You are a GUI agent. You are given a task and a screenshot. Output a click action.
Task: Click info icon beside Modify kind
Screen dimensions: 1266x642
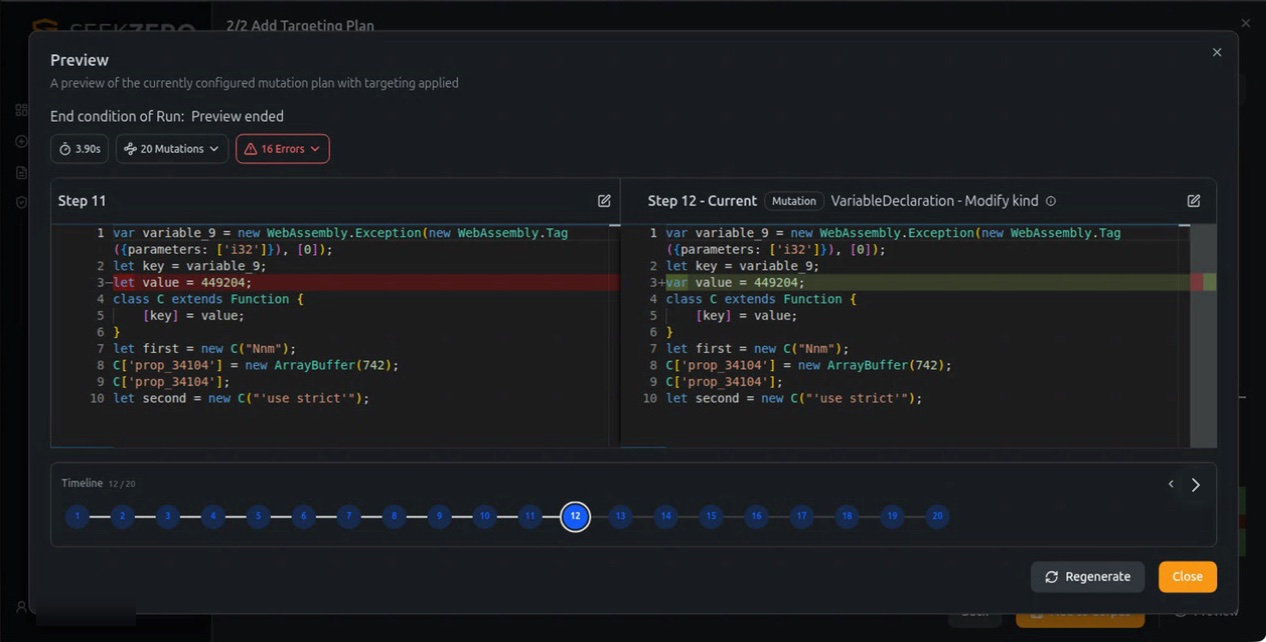[1051, 201]
